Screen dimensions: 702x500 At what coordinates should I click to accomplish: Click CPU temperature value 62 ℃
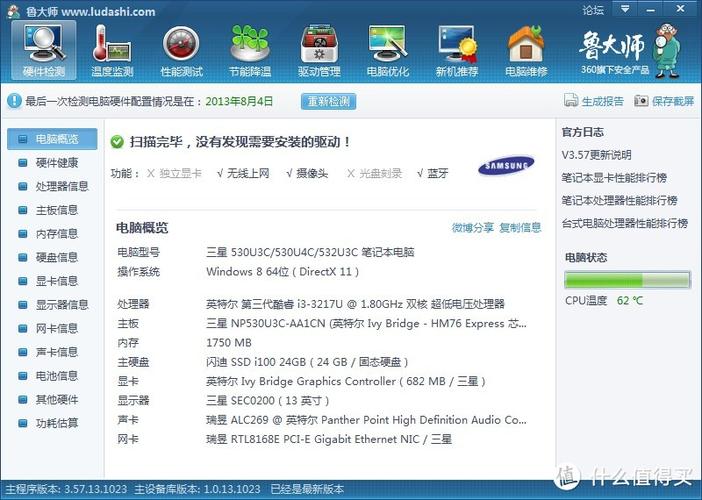(630, 300)
